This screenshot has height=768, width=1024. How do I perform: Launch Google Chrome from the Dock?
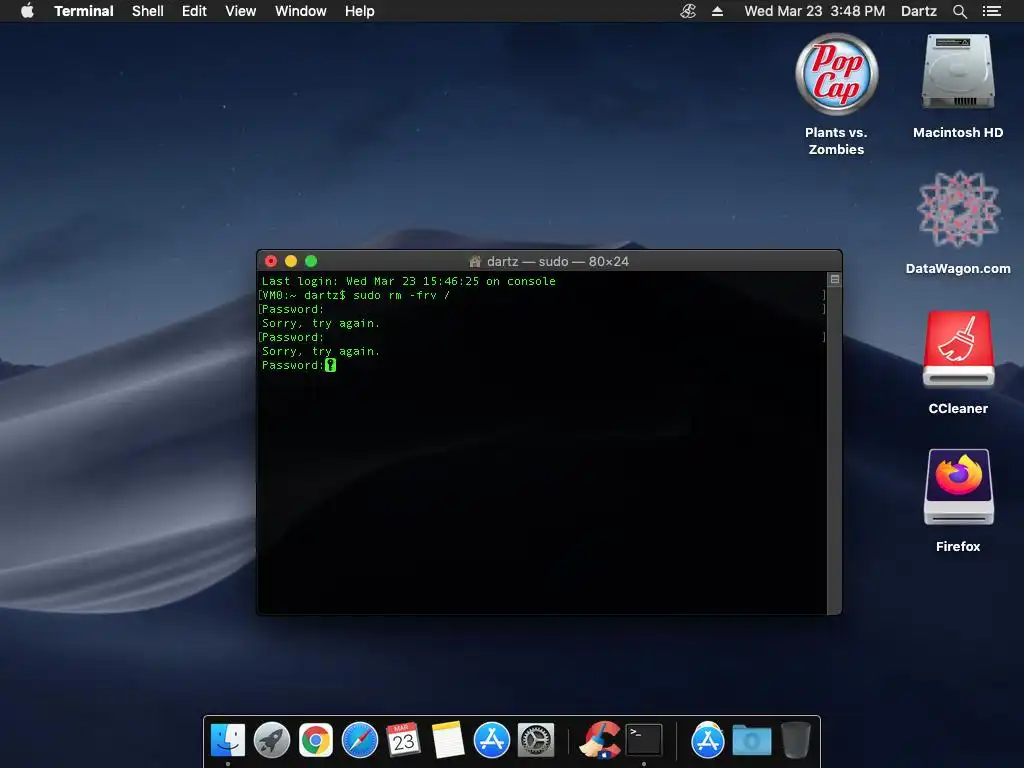click(315, 740)
